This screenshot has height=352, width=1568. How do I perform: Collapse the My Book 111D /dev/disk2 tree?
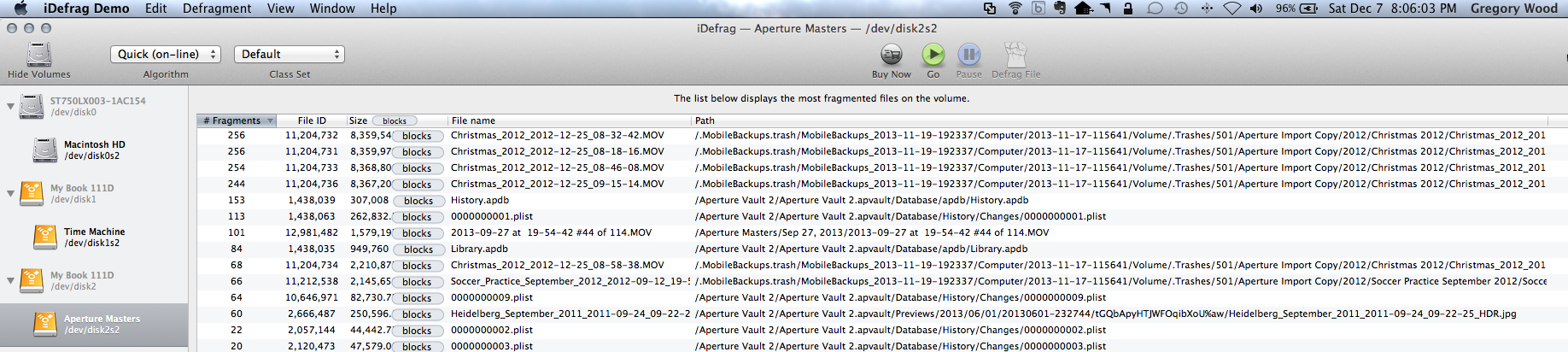tap(10, 281)
